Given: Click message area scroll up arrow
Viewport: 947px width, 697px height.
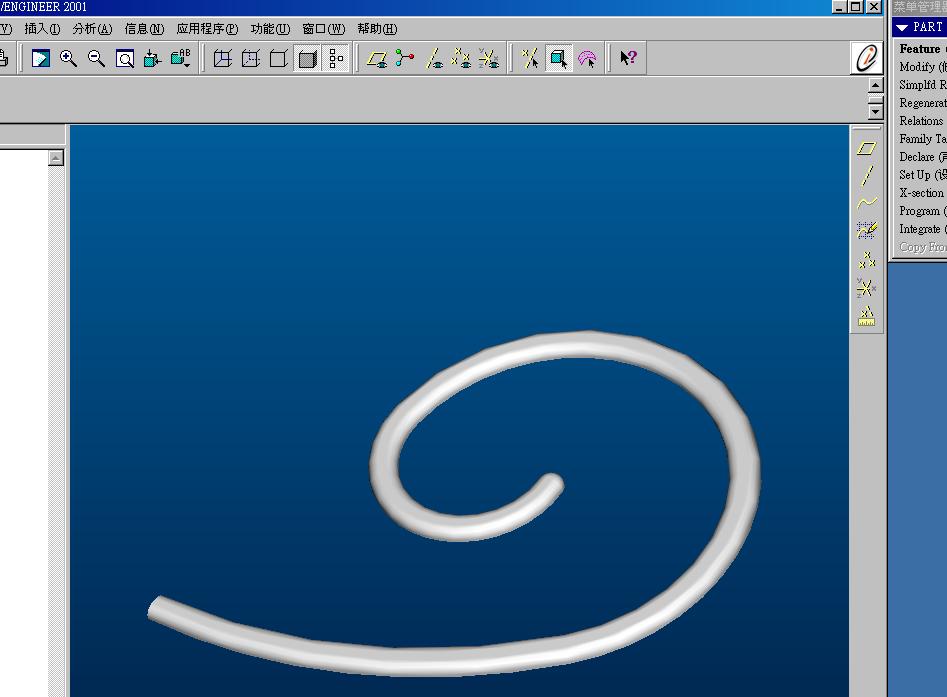Looking at the screenshot, I should 876,86.
